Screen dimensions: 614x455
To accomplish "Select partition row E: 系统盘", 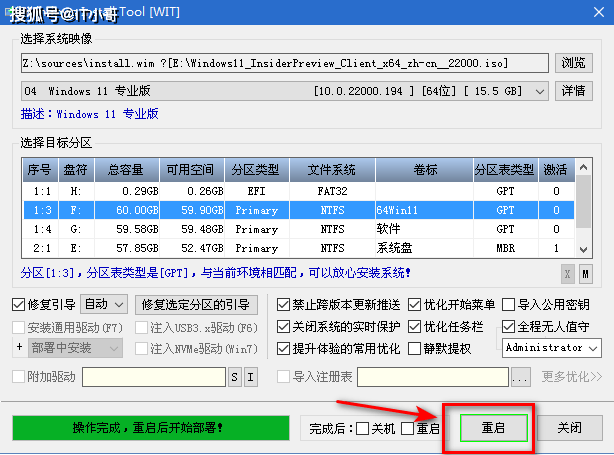I will [298, 248].
